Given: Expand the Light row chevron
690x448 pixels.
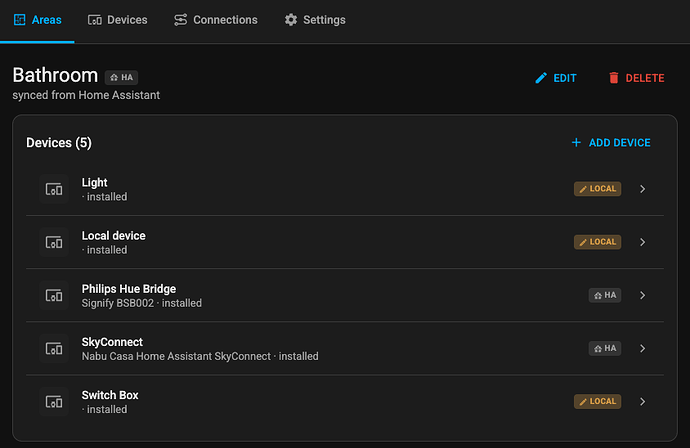Looking at the screenshot, I should [x=642, y=189].
